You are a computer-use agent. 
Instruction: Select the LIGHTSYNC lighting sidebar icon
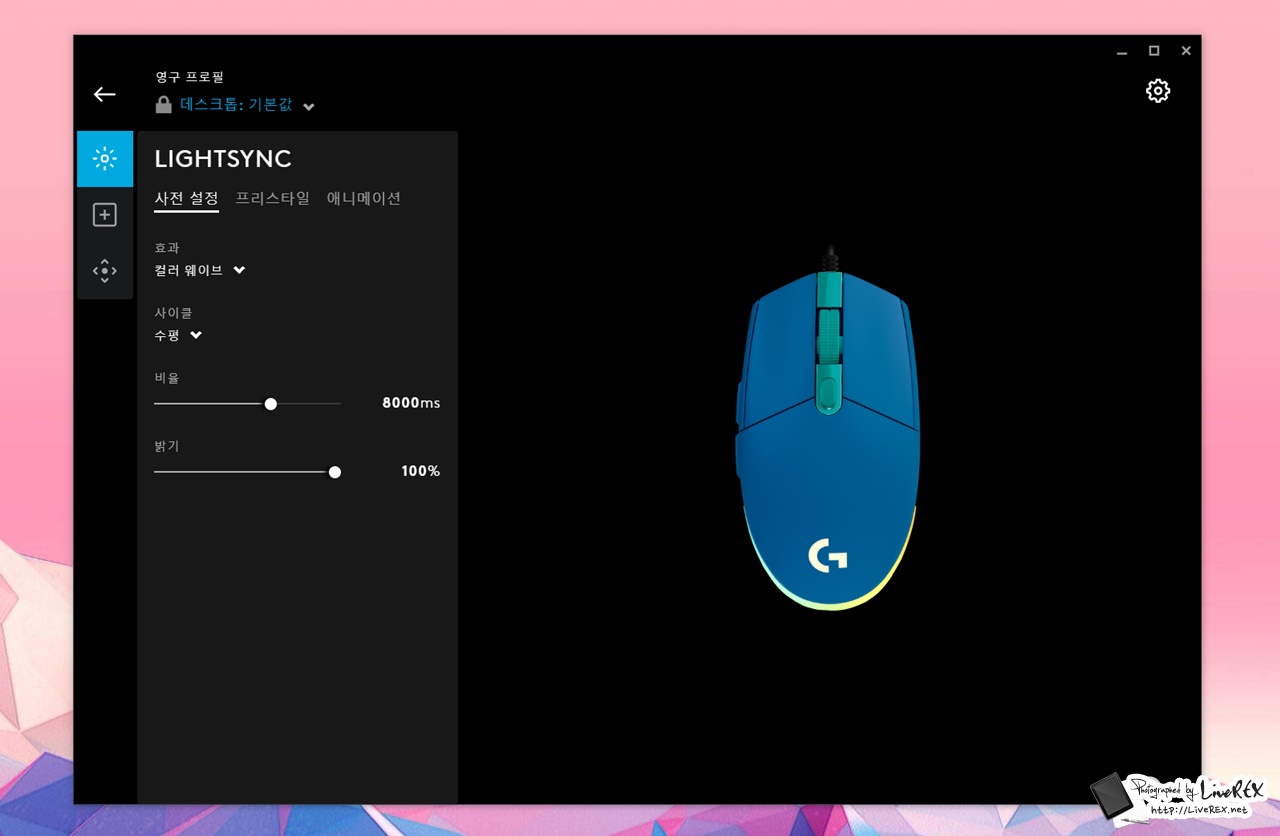coord(105,158)
